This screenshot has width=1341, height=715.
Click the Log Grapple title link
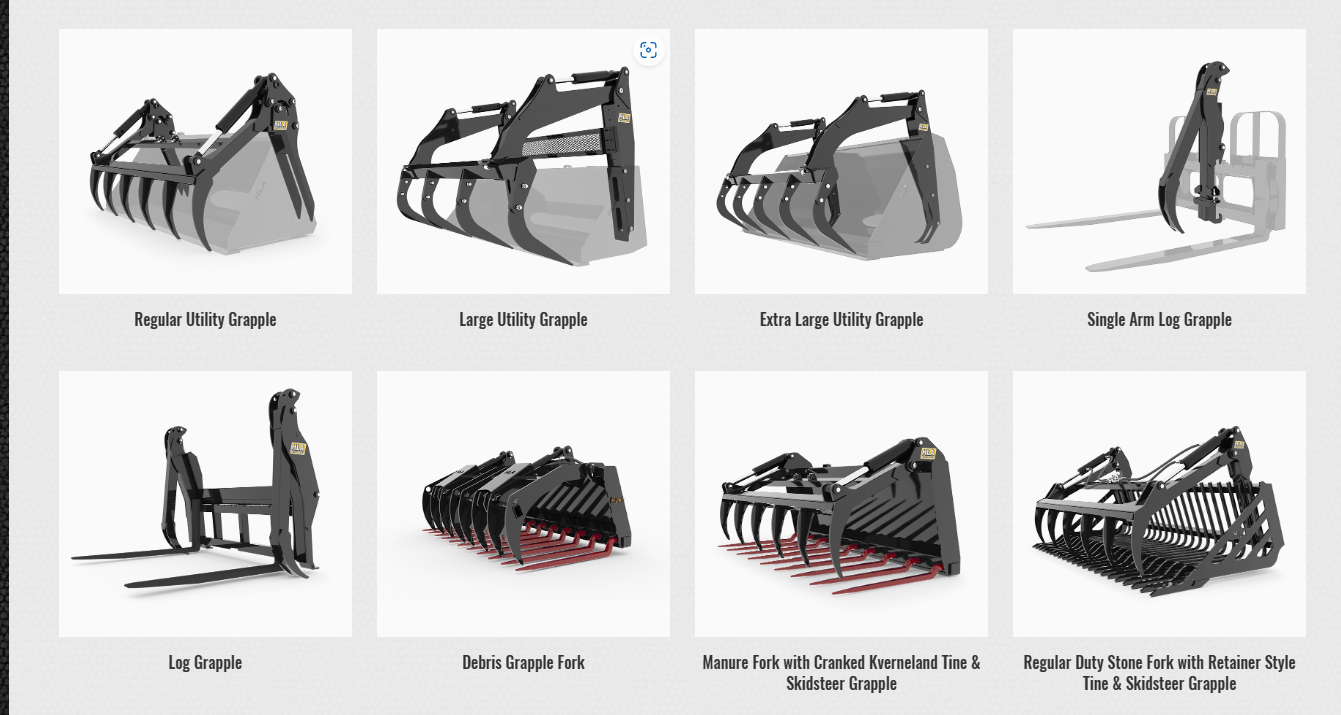point(205,663)
